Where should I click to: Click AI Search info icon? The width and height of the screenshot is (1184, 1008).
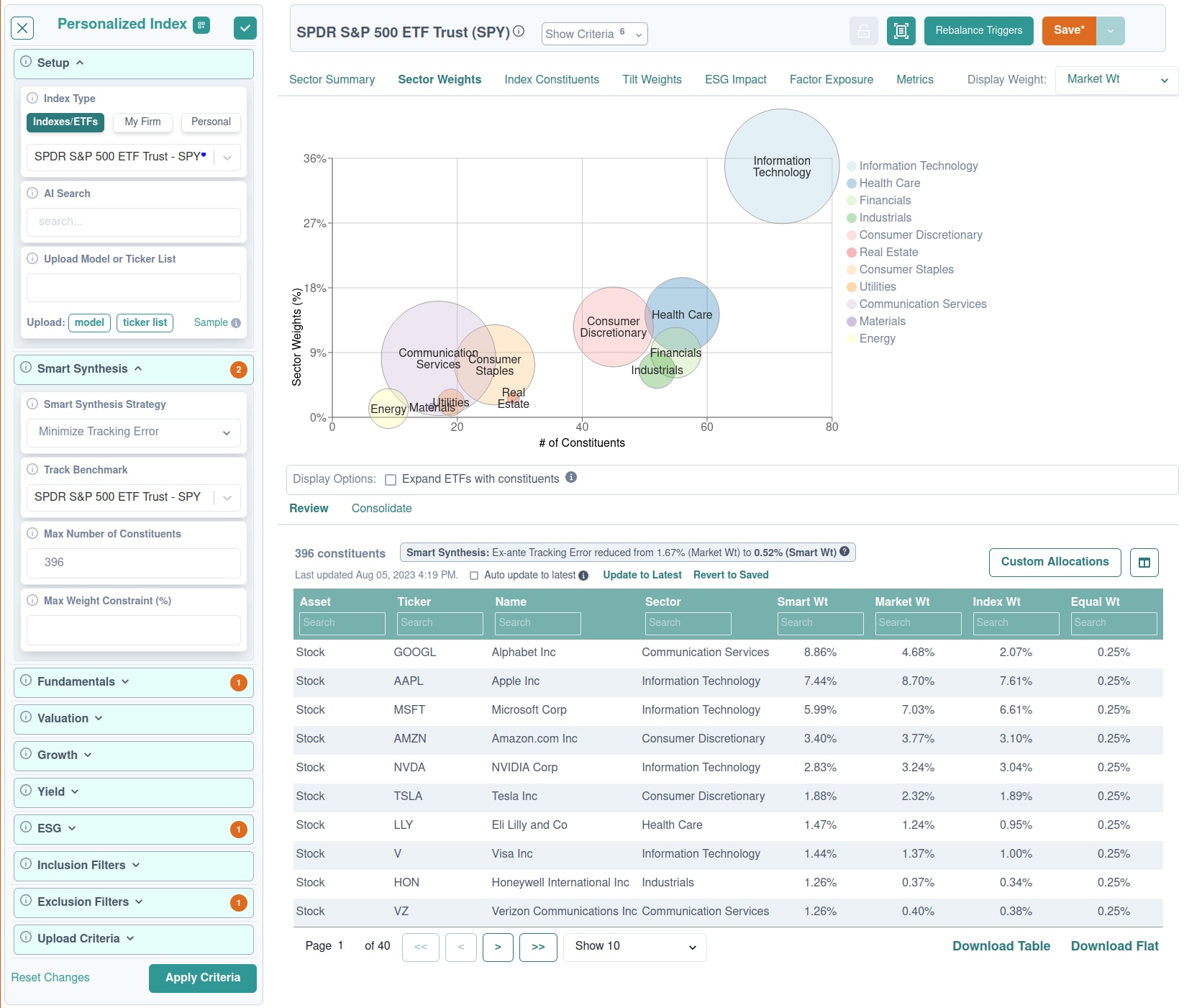click(x=32, y=193)
